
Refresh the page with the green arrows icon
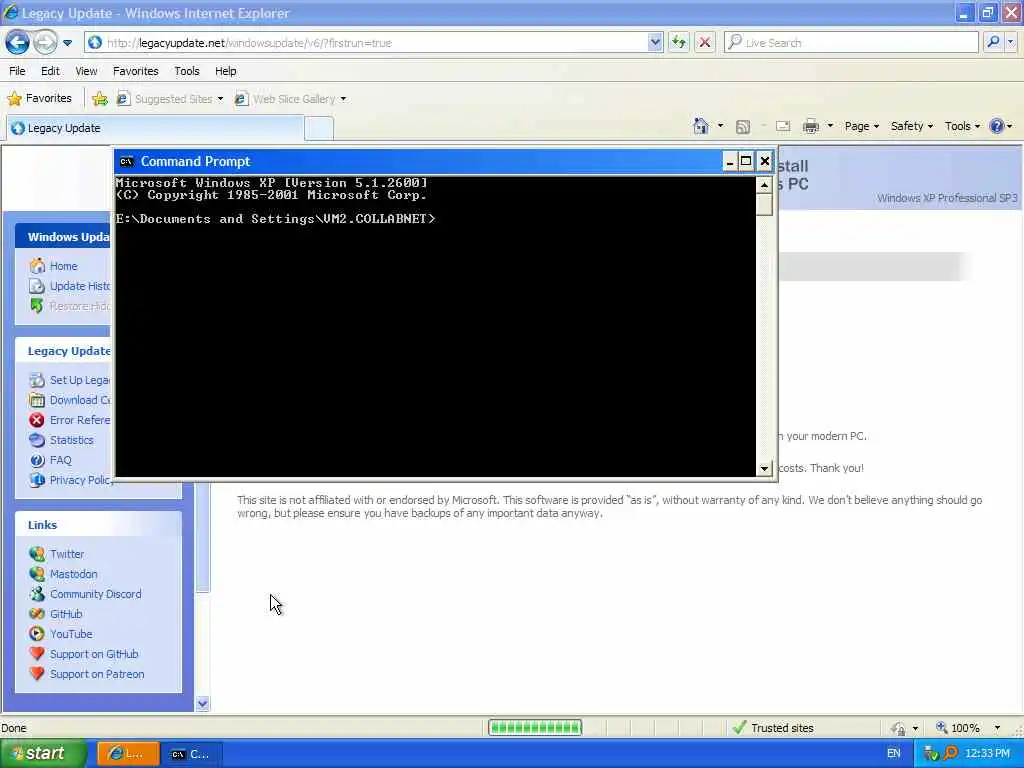click(679, 43)
